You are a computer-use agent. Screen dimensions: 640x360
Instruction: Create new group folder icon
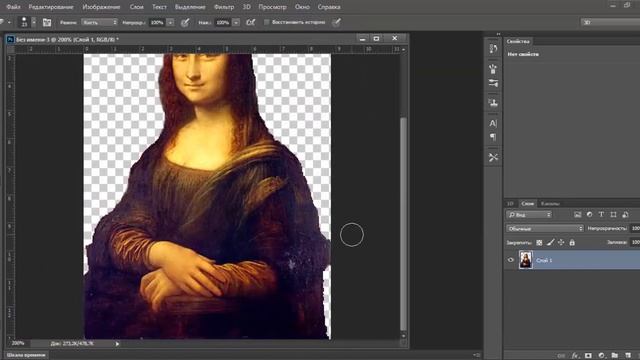614,356
